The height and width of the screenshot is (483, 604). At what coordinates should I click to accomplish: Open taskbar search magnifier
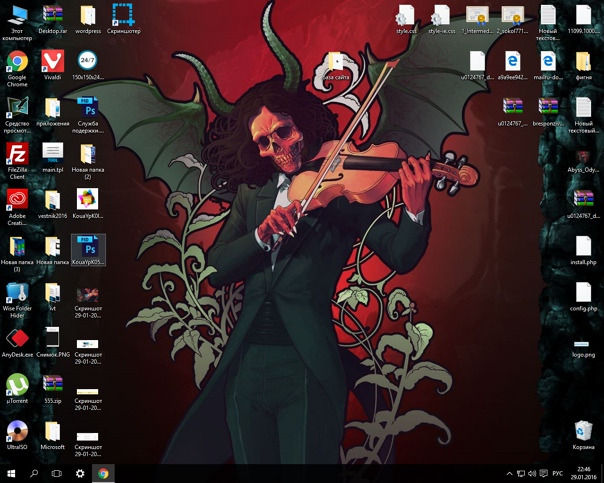tap(34, 473)
